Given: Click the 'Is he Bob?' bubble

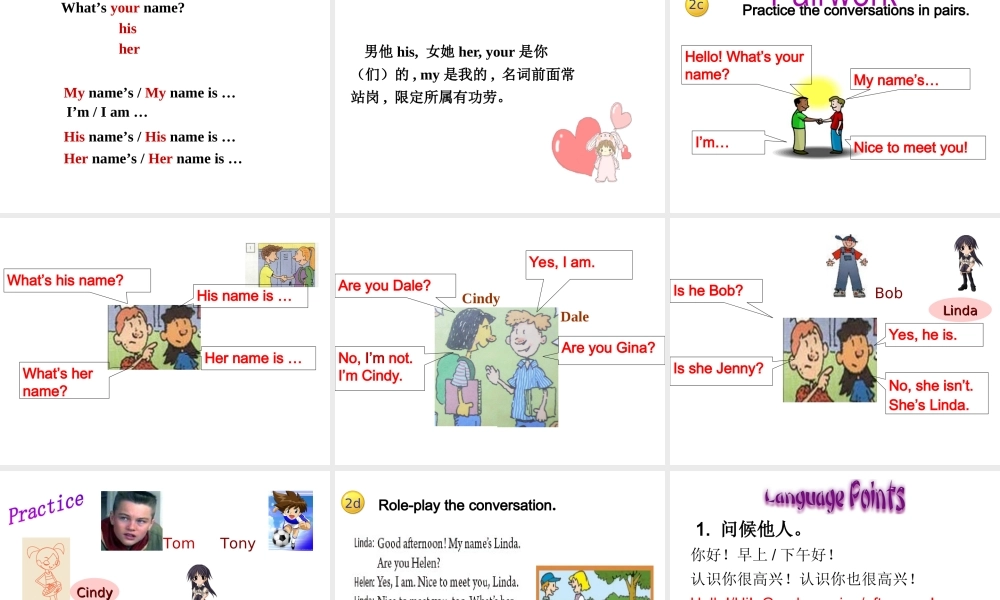Looking at the screenshot, I should pyautogui.click(x=716, y=291).
